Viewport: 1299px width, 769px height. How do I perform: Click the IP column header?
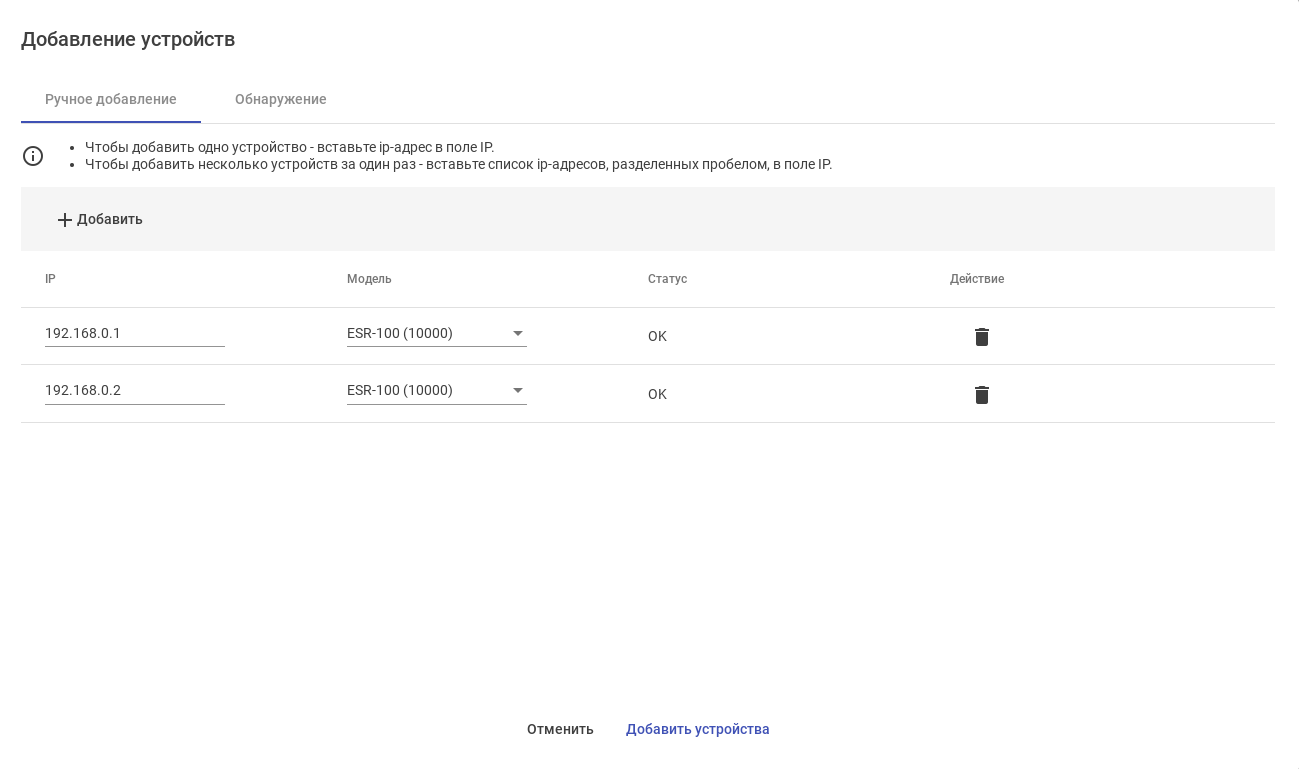click(50, 279)
